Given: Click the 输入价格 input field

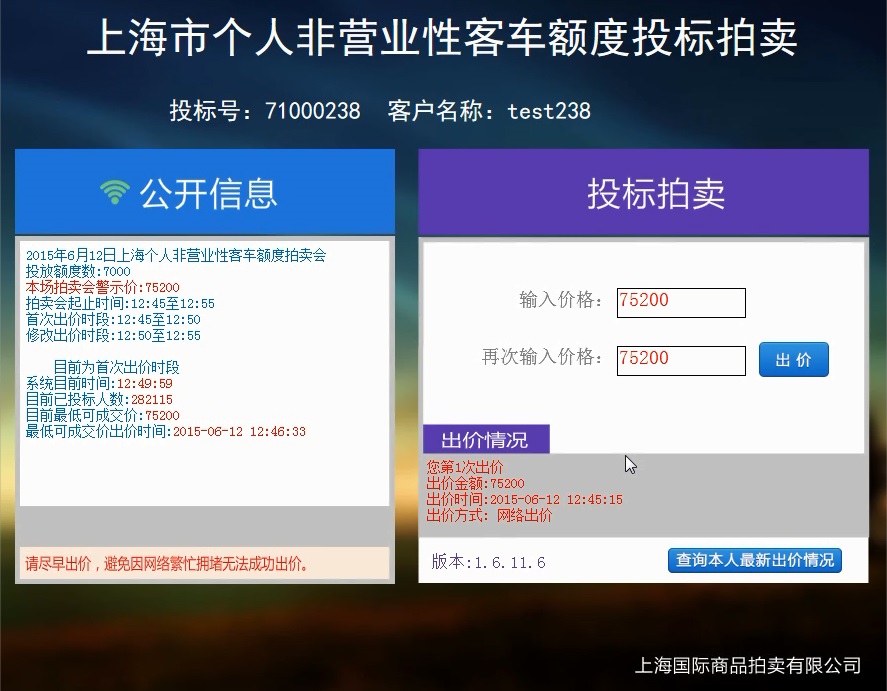Looking at the screenshot, I should tap(681, 303).
